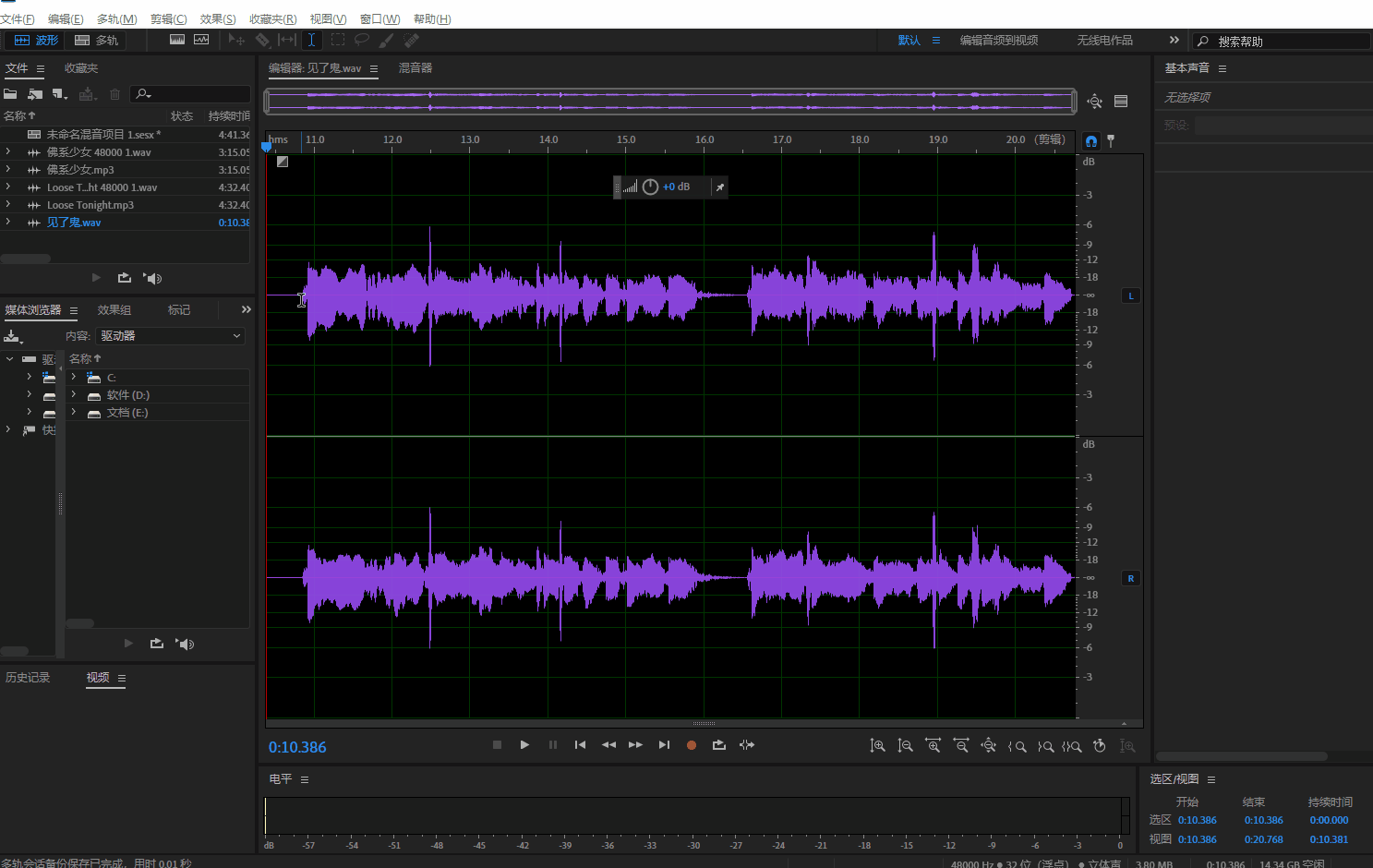This screenshot has width=1373, height=868.
Task: Pin the amplitude HUD overlay
Action: pyautogui.click(x=720, y=187)
